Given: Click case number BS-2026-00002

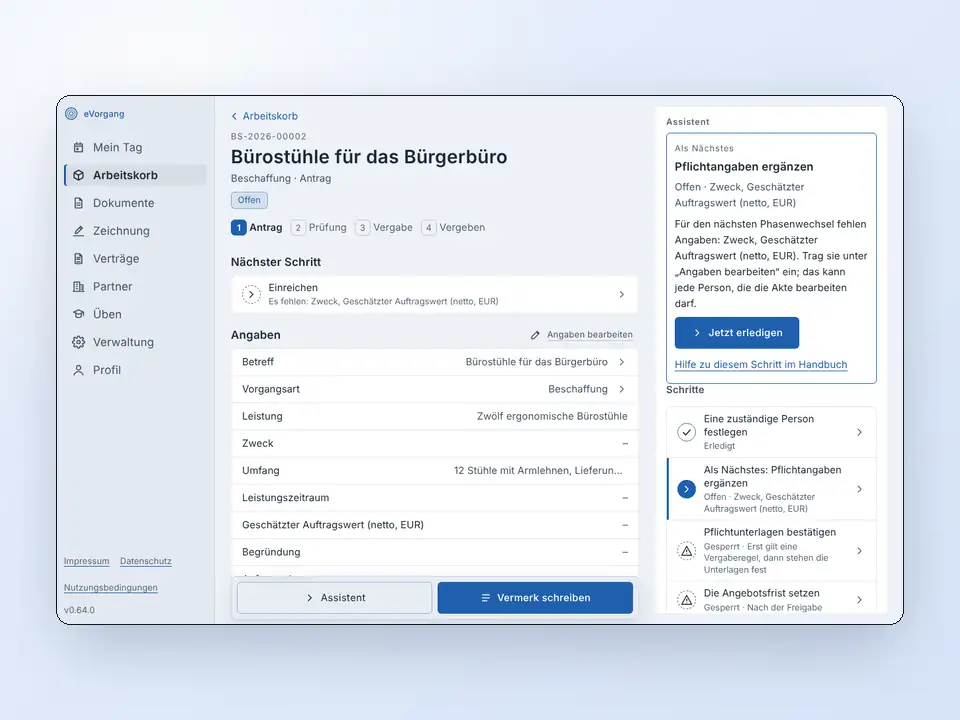Looking at the screenshot, I should (x=269, y=137).
